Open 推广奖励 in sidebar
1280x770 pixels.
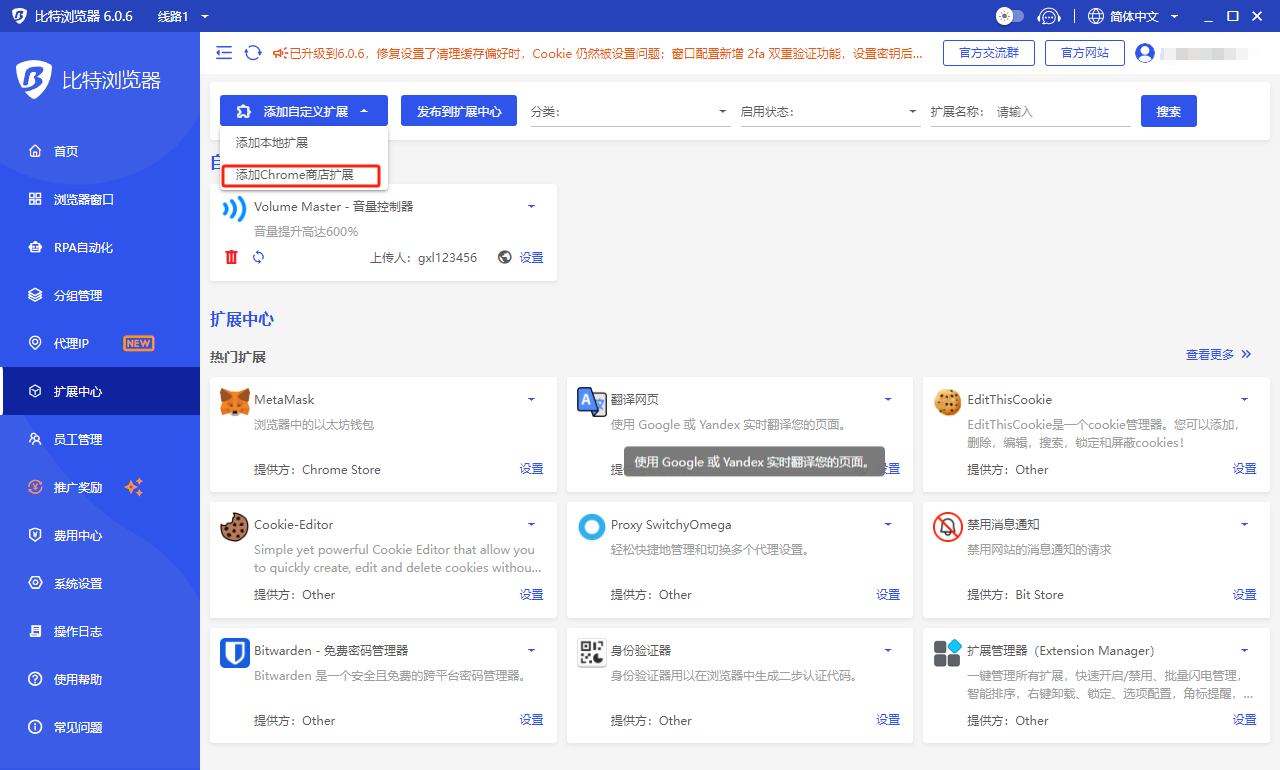coord(100,487)
